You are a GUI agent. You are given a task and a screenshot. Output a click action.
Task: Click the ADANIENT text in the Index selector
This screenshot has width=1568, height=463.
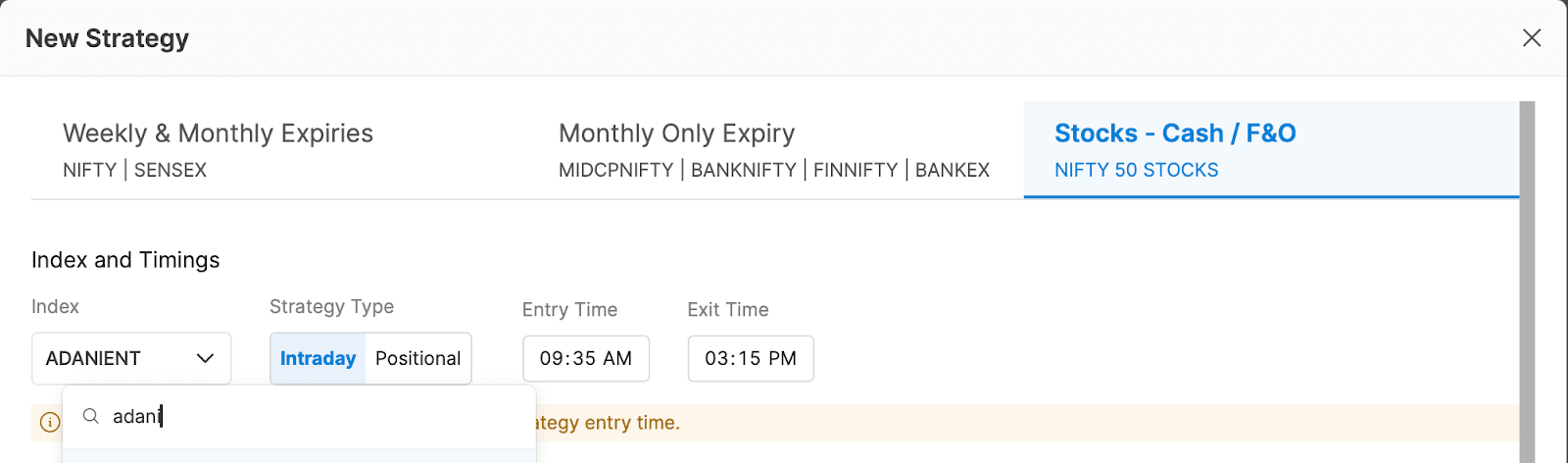[93, 358]
